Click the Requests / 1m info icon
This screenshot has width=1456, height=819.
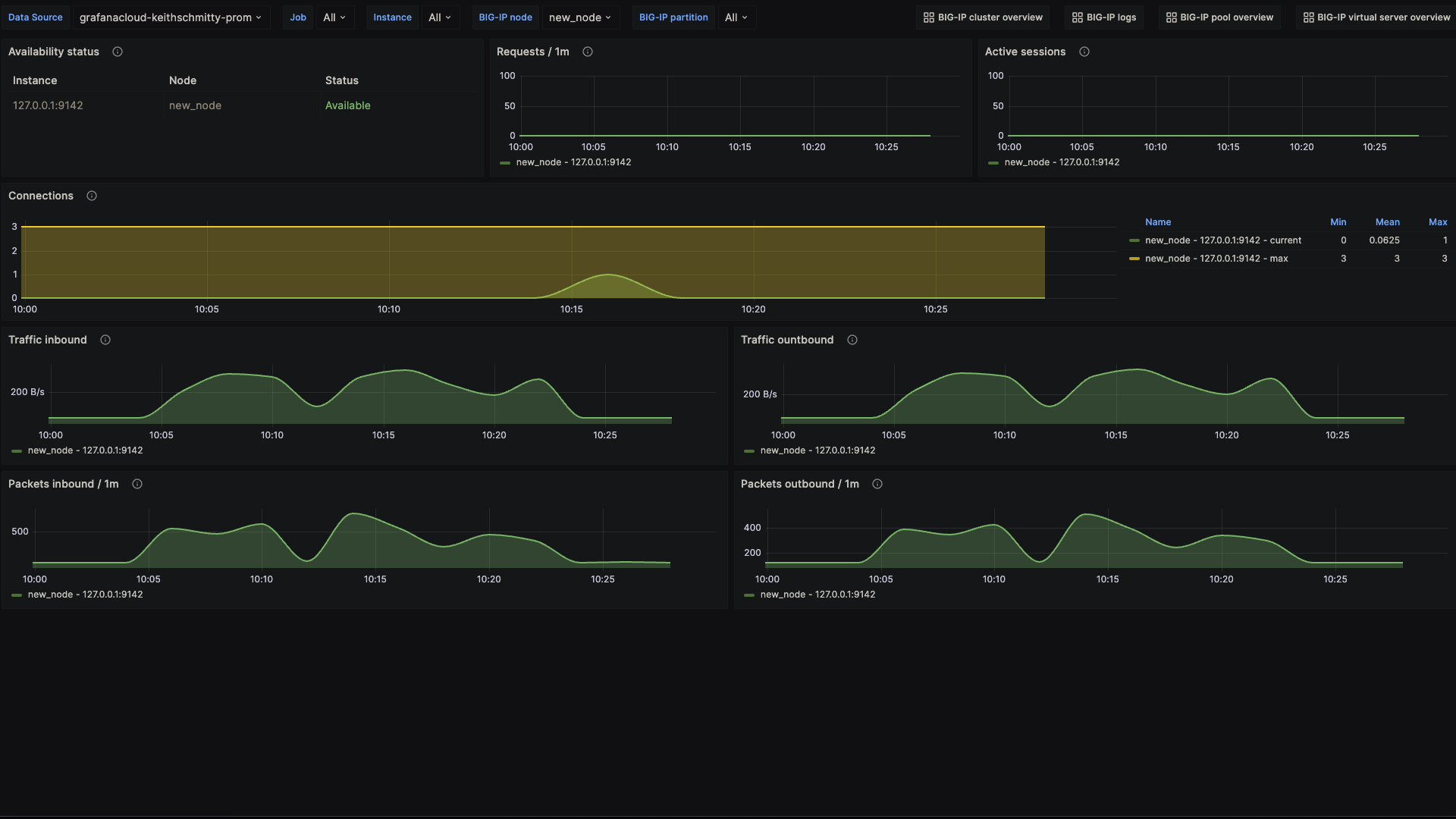click(588, 52)
